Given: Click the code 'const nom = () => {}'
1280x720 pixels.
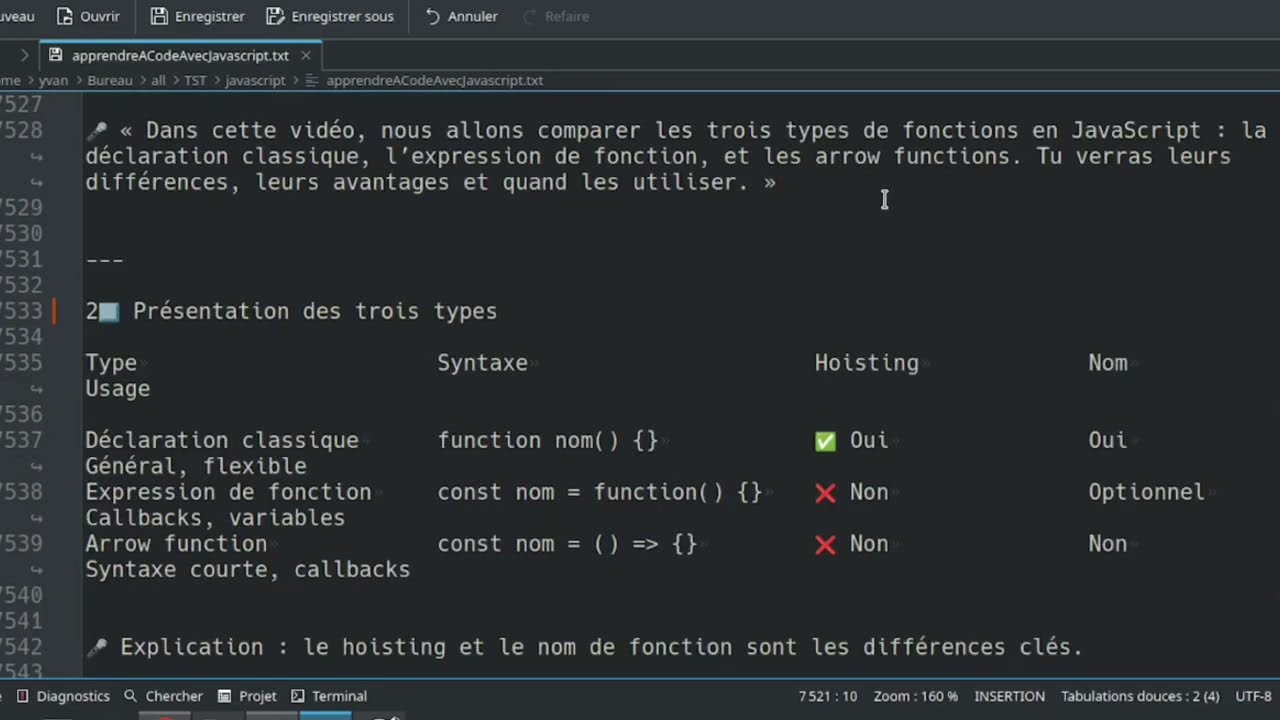Looking at the screenshot, I should (567, 544).
